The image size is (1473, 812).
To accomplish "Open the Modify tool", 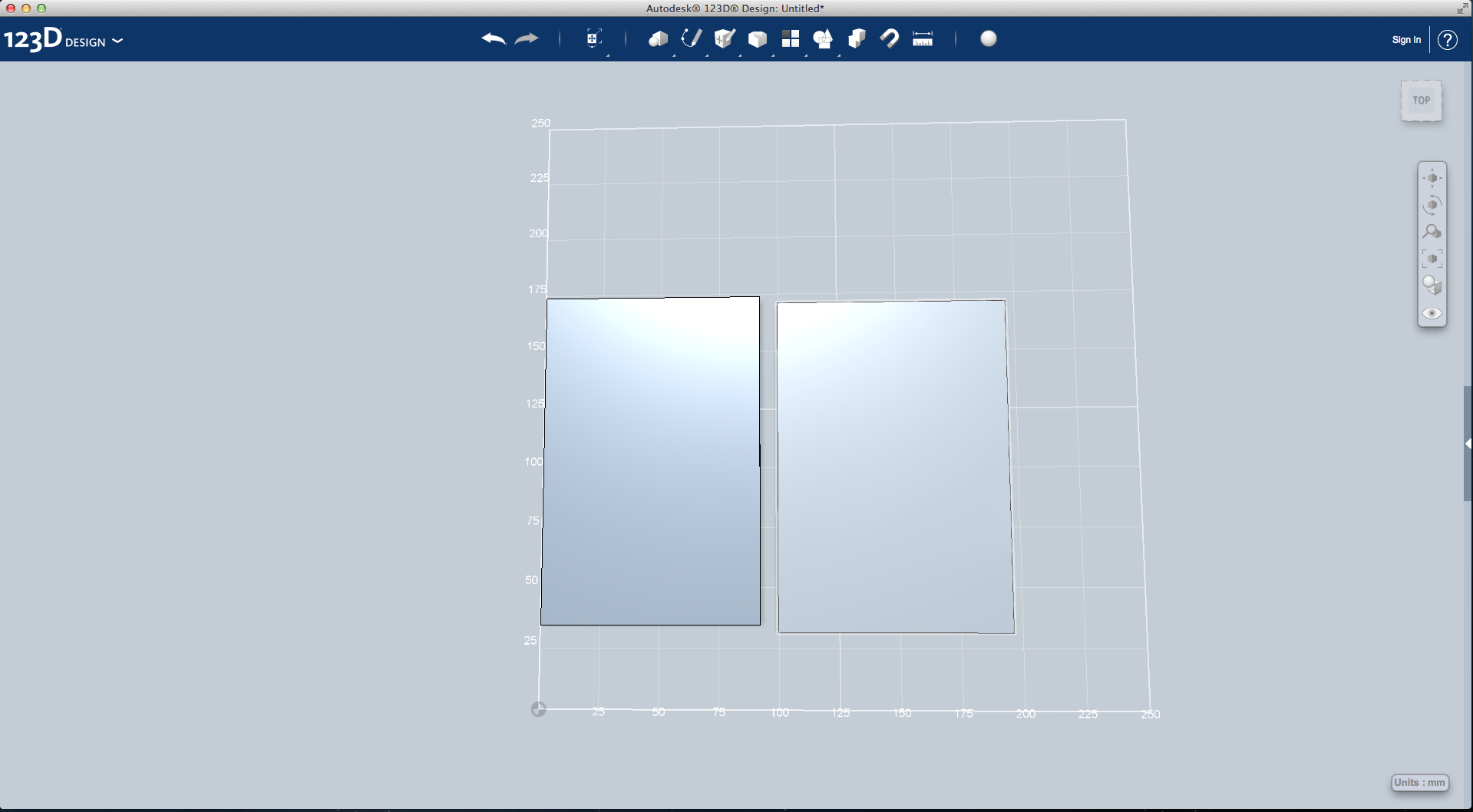I will pyautogui.click(x=758, y=39).
